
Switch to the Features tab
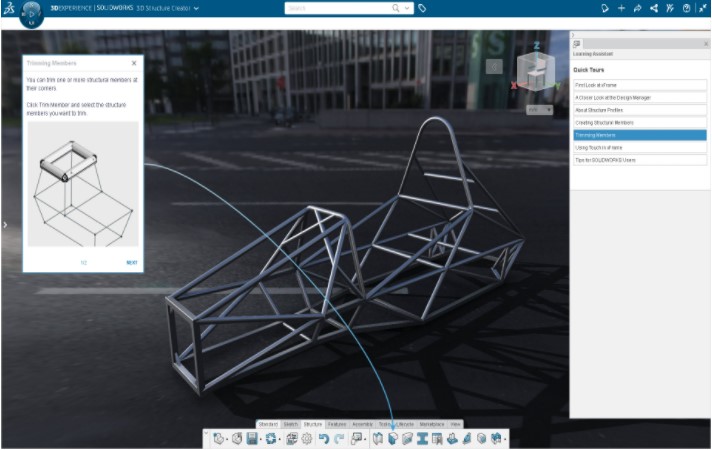[x=337, y=424]
